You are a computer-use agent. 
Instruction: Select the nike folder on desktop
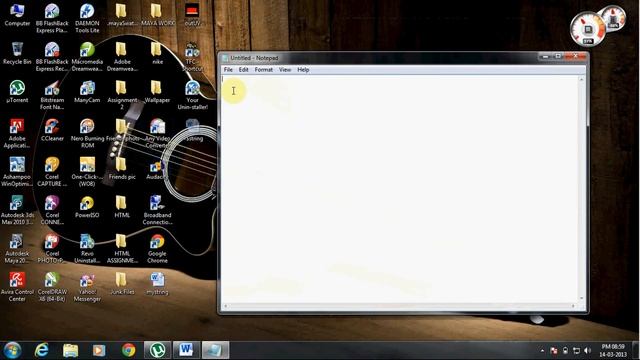[x=157, y=53]
